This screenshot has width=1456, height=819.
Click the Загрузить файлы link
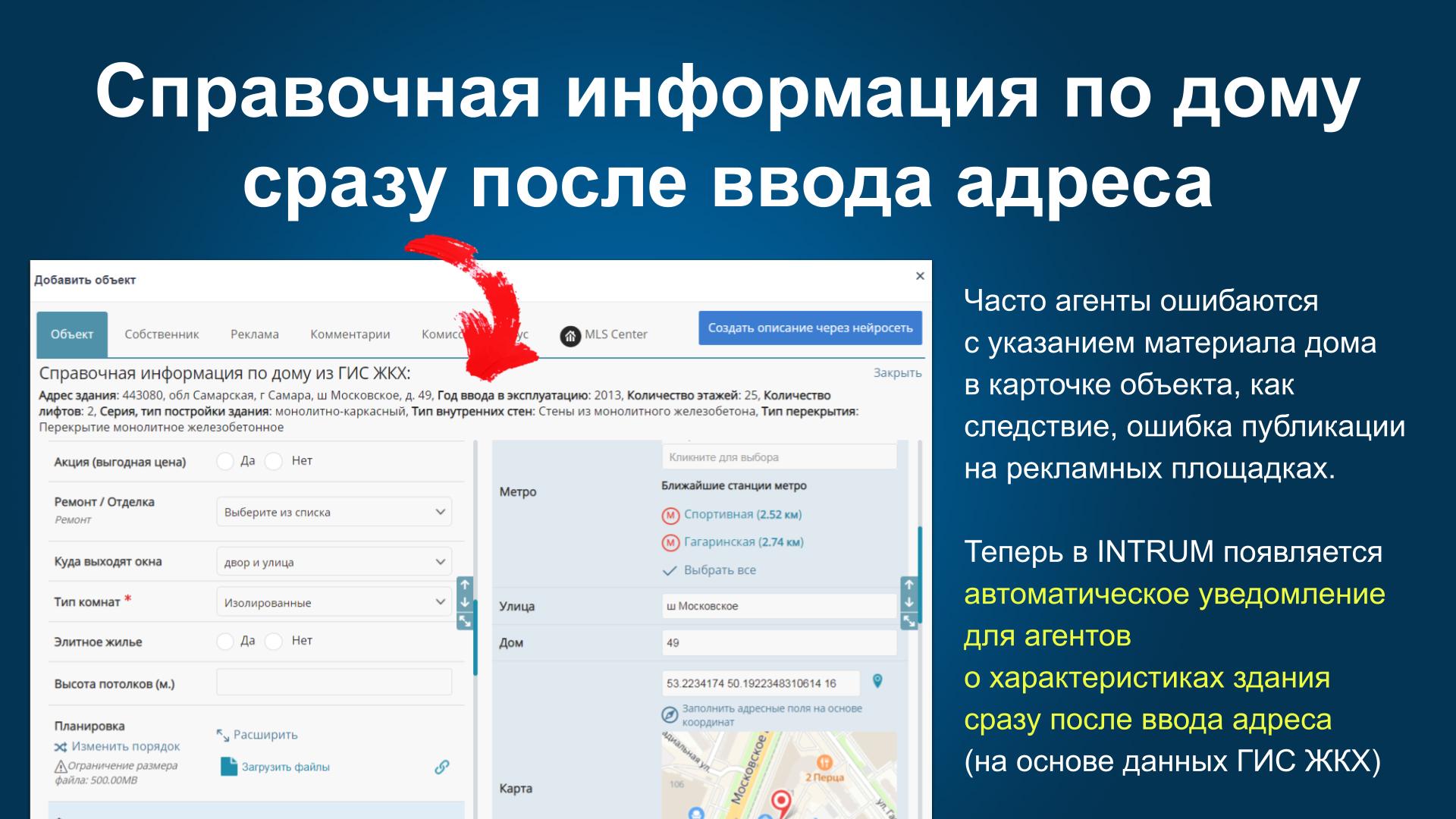click(286, 767)
